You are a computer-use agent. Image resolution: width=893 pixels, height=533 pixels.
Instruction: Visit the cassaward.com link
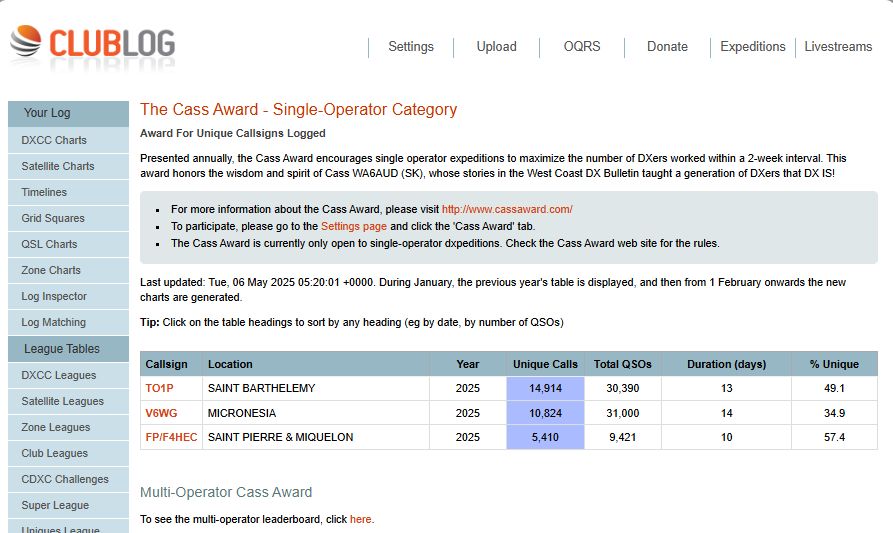507,210
